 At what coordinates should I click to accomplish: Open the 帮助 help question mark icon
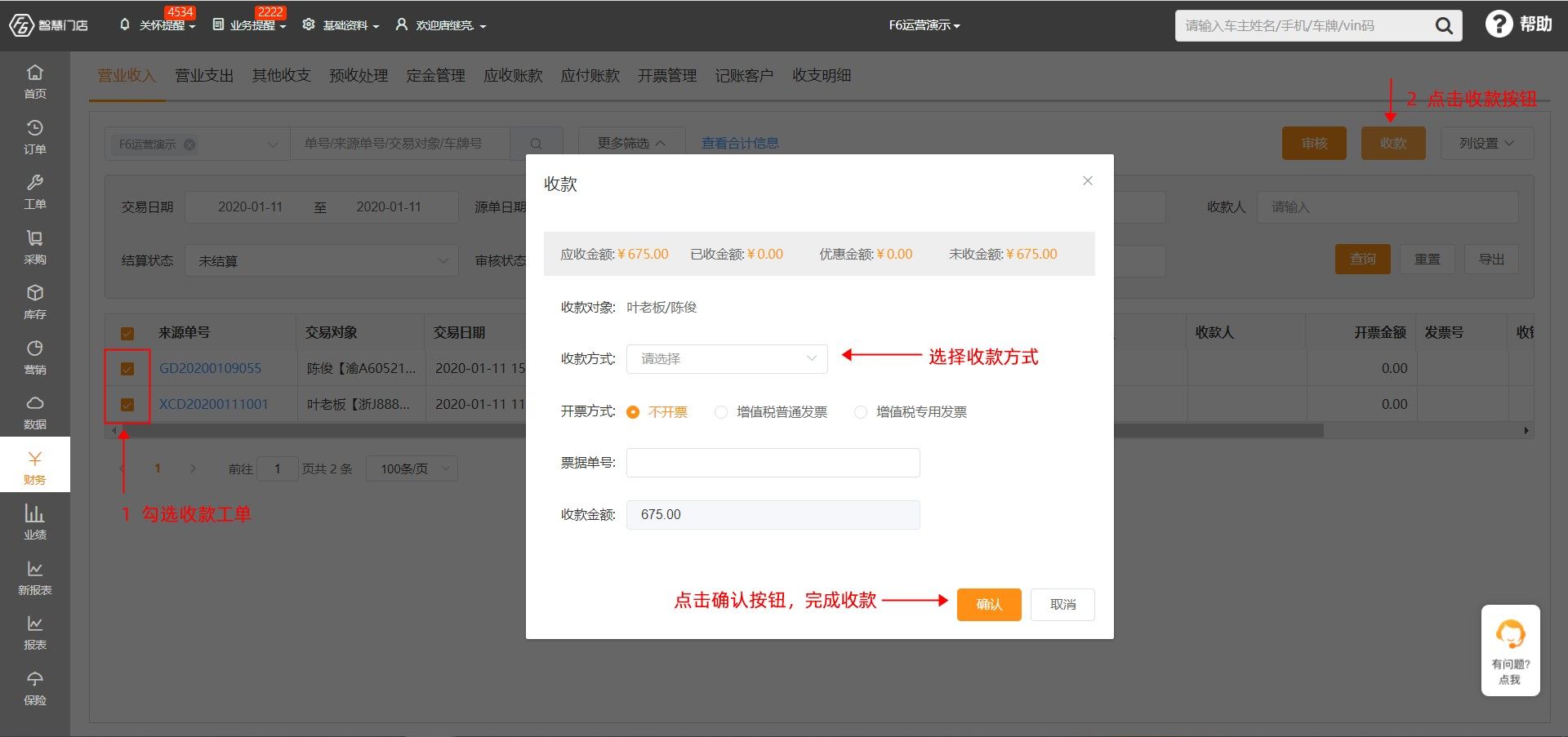tap(1499, 24)
